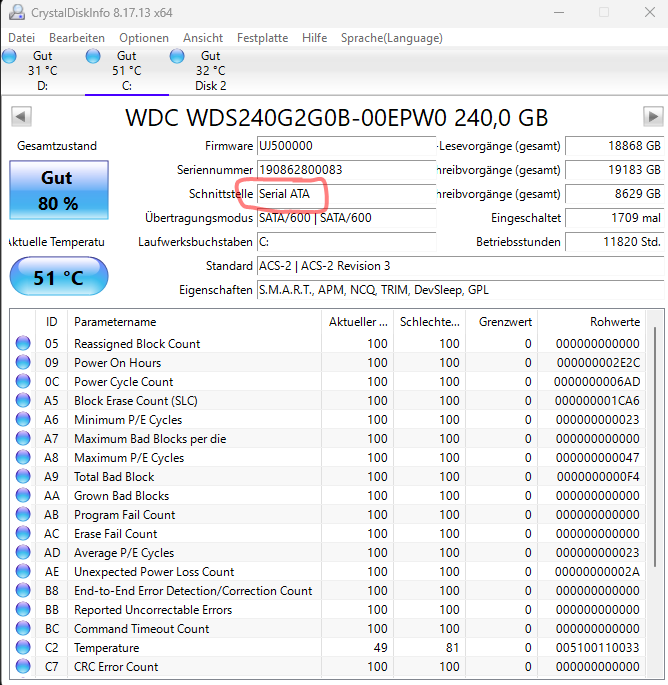This screenshot has height=685, width=668.
Task: Click status orb for Maximum P/E Cycles
Action: [x=23, y=457]
